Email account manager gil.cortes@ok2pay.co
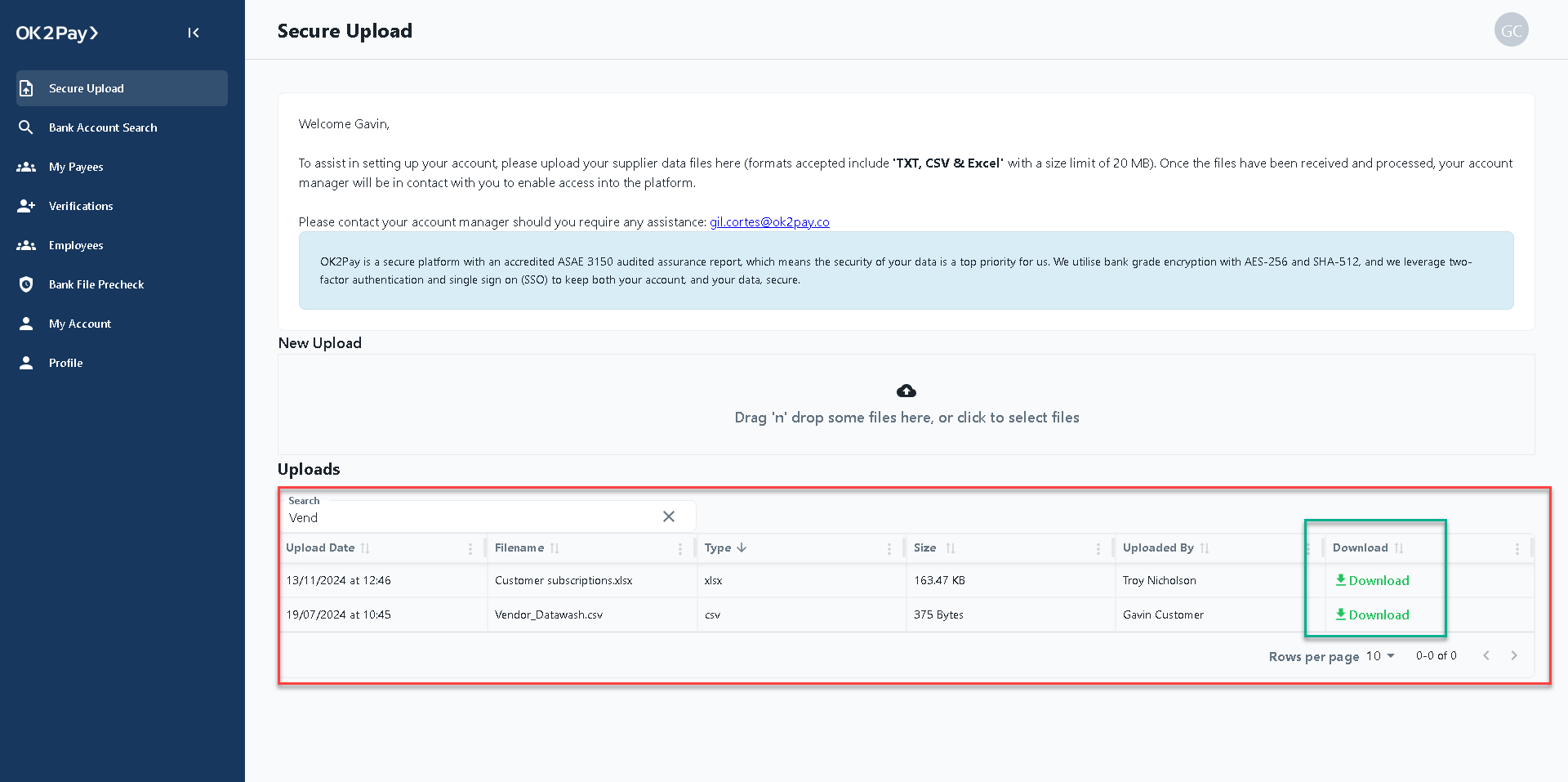This screenshot has height=782, width=1568. (769, 222)
